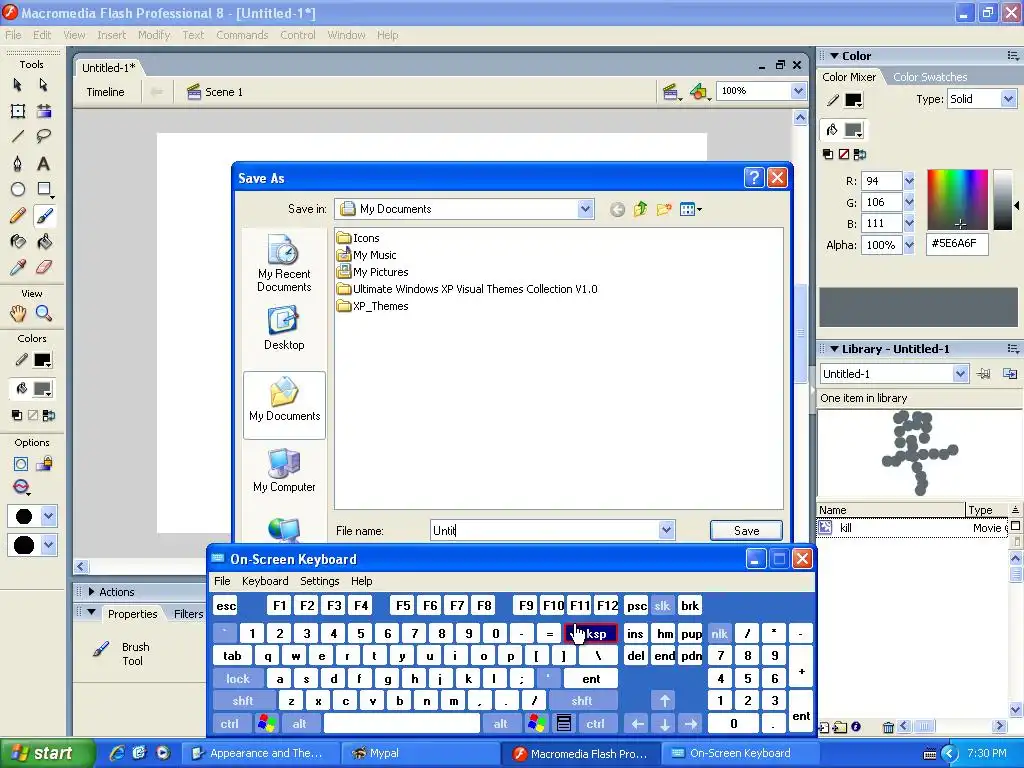1024x768 pixels.
Task: Click the Start button
Action: (44, 753)
